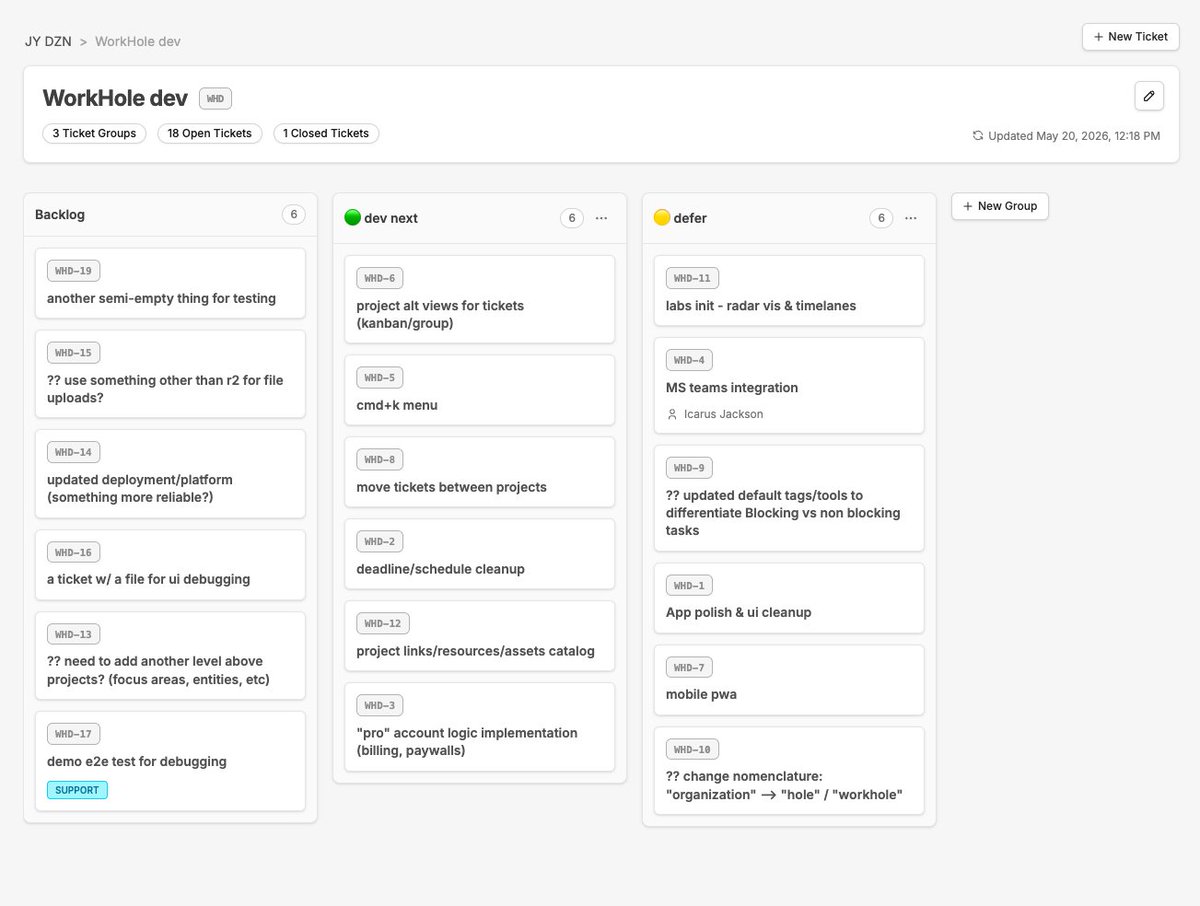
Task: Open ticket about level above projects
Action: pyautogui.click(x=170, y=655)
